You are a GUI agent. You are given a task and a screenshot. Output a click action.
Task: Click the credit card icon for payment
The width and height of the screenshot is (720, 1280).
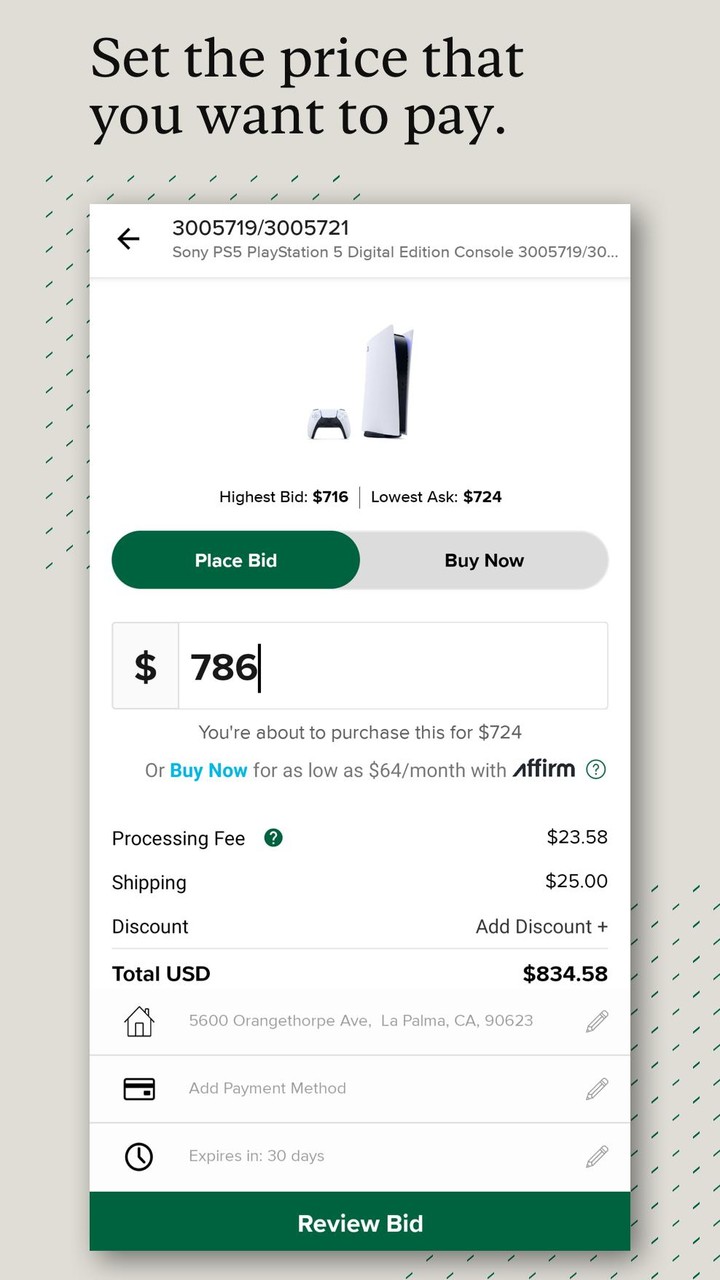(x=139, y=1088)
